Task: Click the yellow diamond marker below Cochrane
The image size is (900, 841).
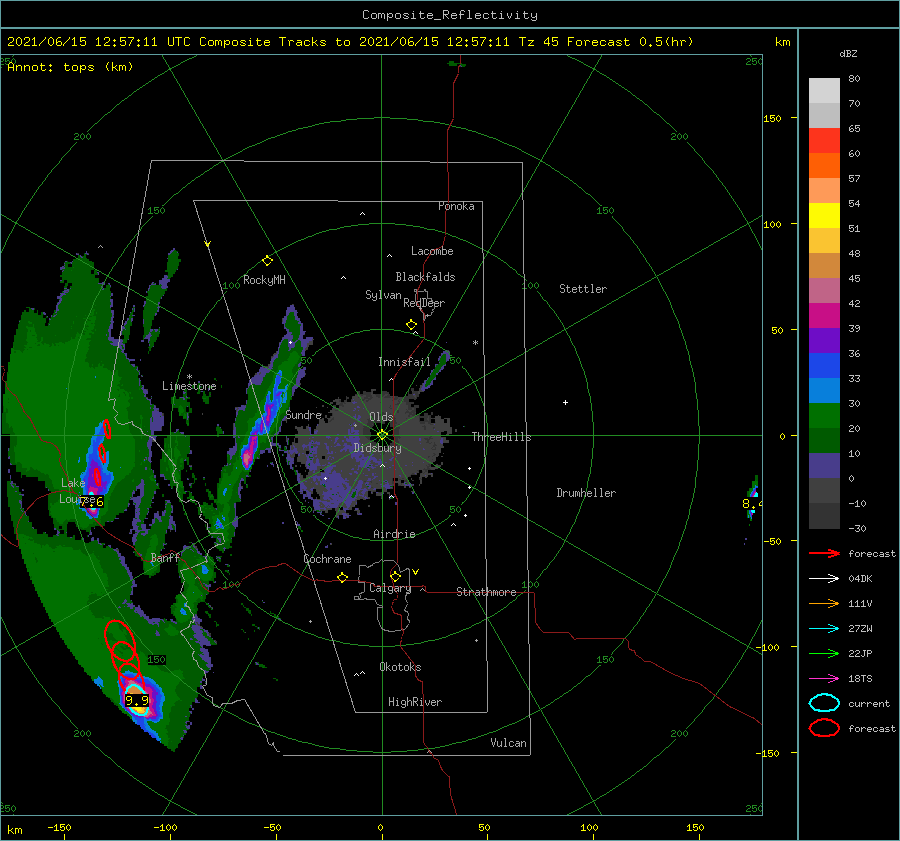Action: click(x=342, y=578)
